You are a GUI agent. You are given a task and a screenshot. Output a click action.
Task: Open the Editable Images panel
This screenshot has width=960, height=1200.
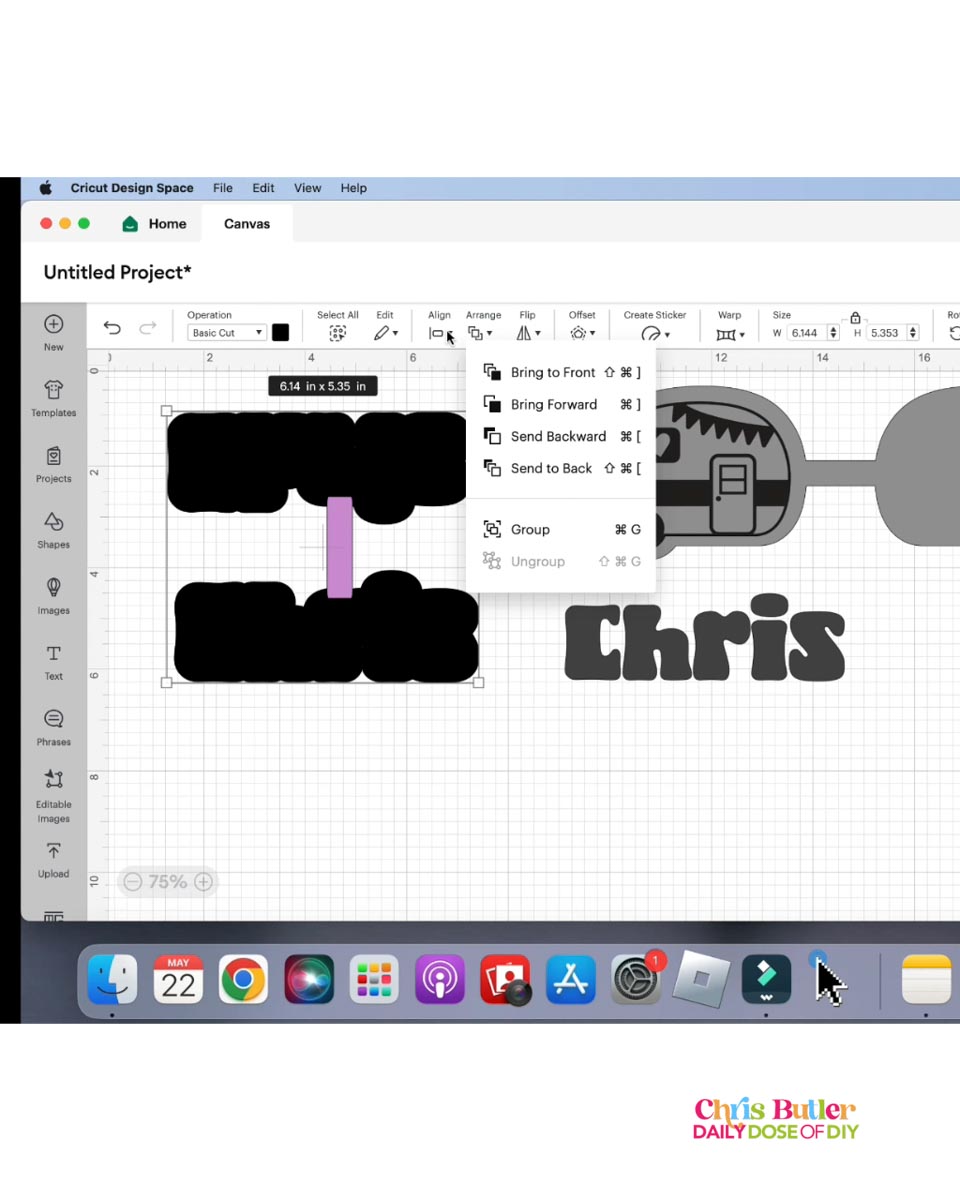[54, 796]
